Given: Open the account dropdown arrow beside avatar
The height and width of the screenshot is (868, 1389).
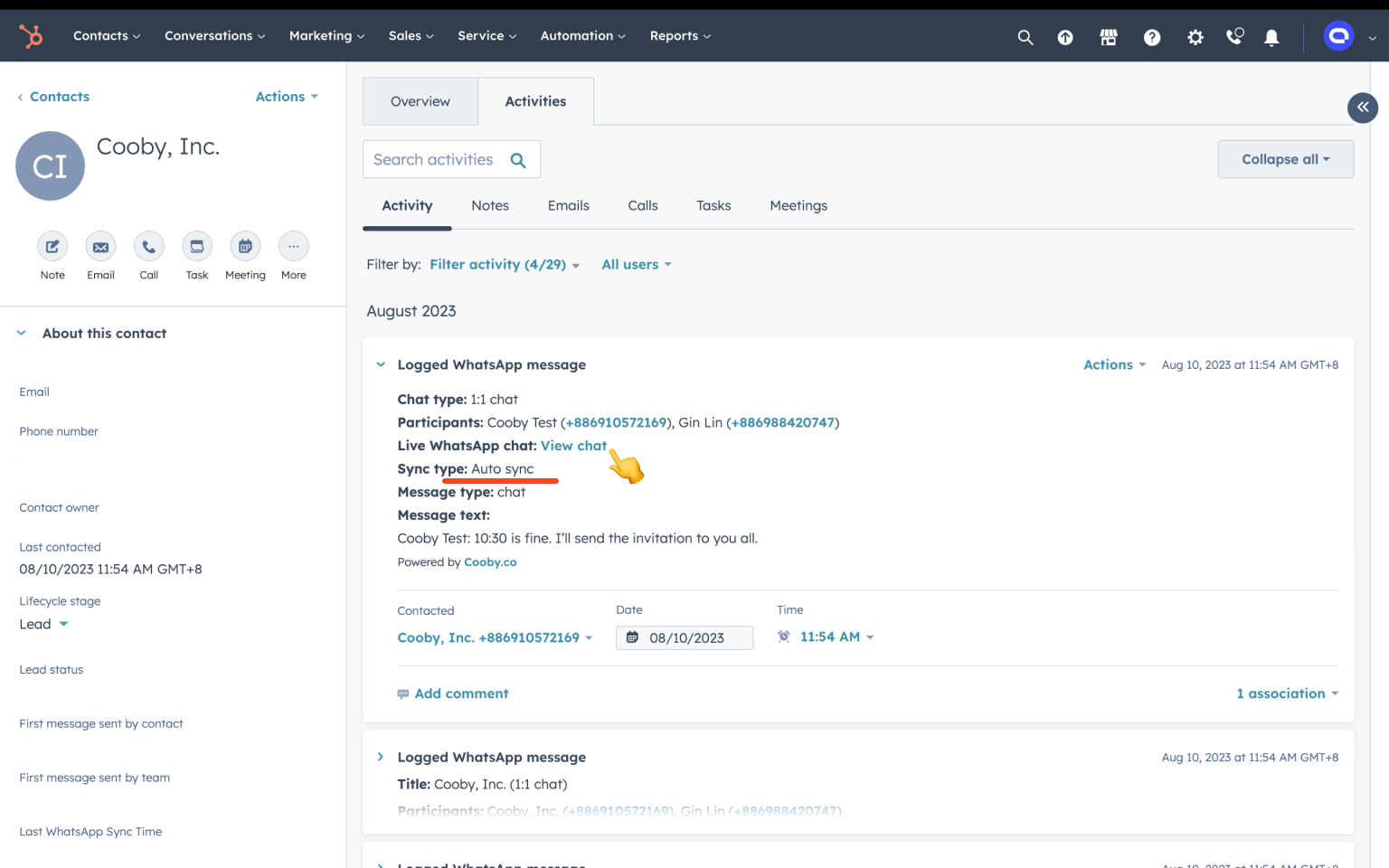Looking at the screenshot, I should click(x=1372, y=38).
